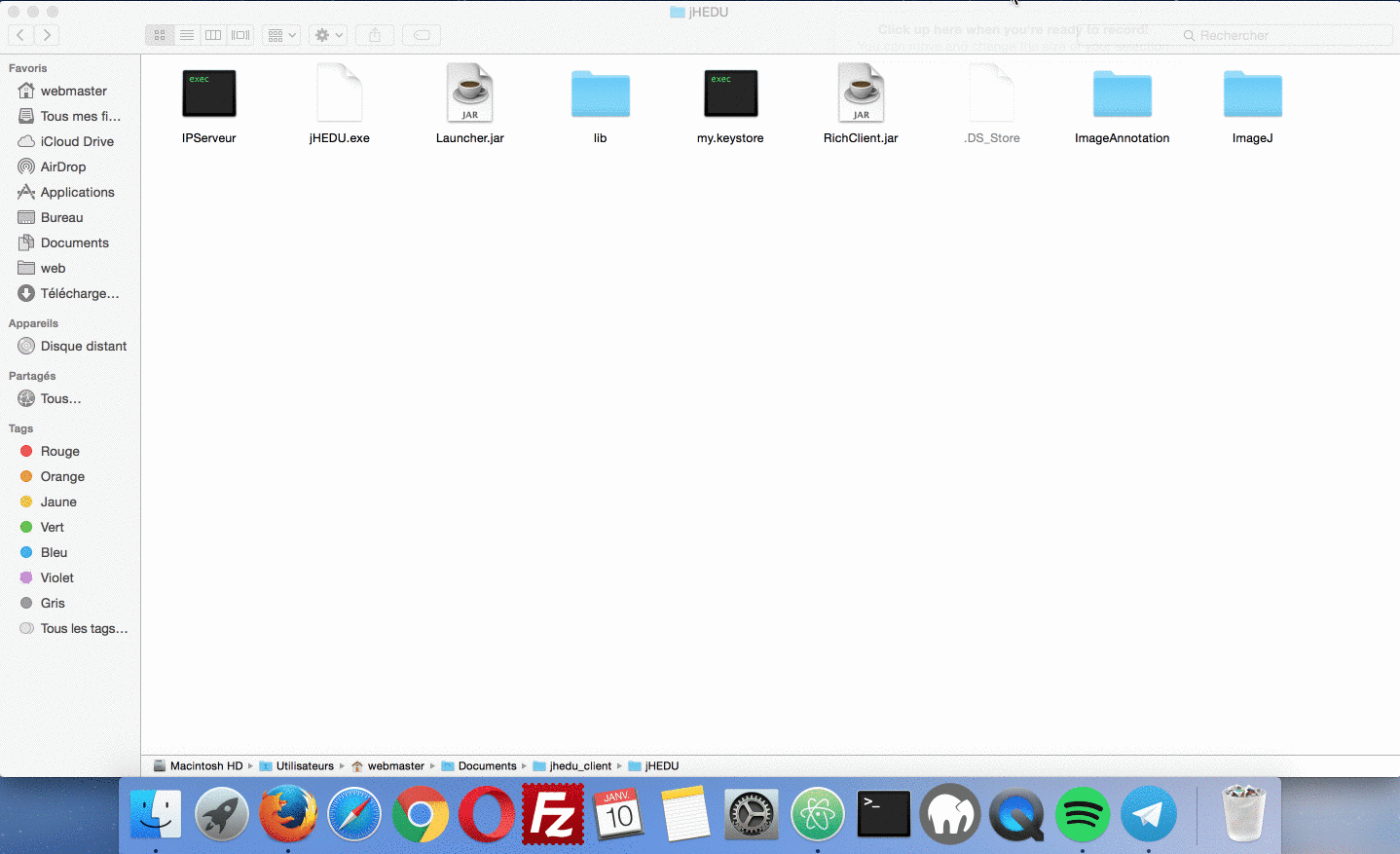Select the RichClient.jar file icon

click(862, 93)
